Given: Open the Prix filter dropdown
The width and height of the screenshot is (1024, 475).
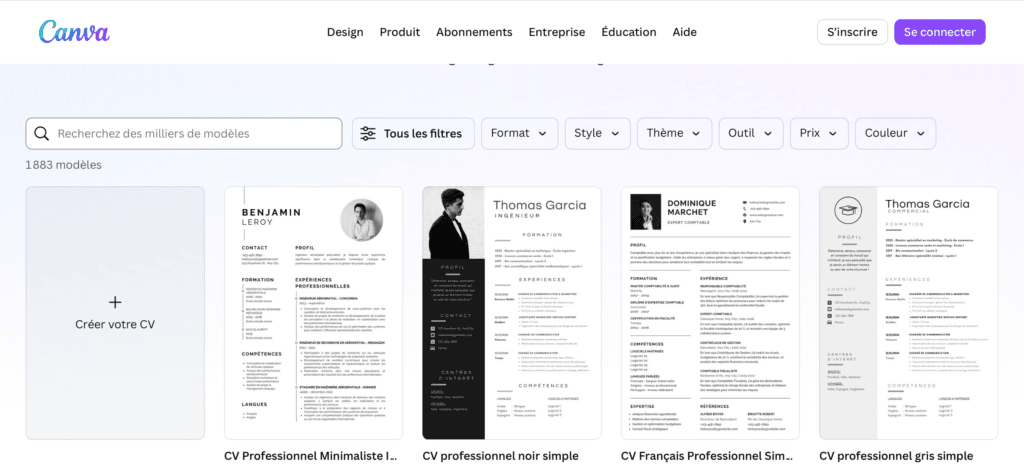Looking at the screenshot, I should click(819, 133).
